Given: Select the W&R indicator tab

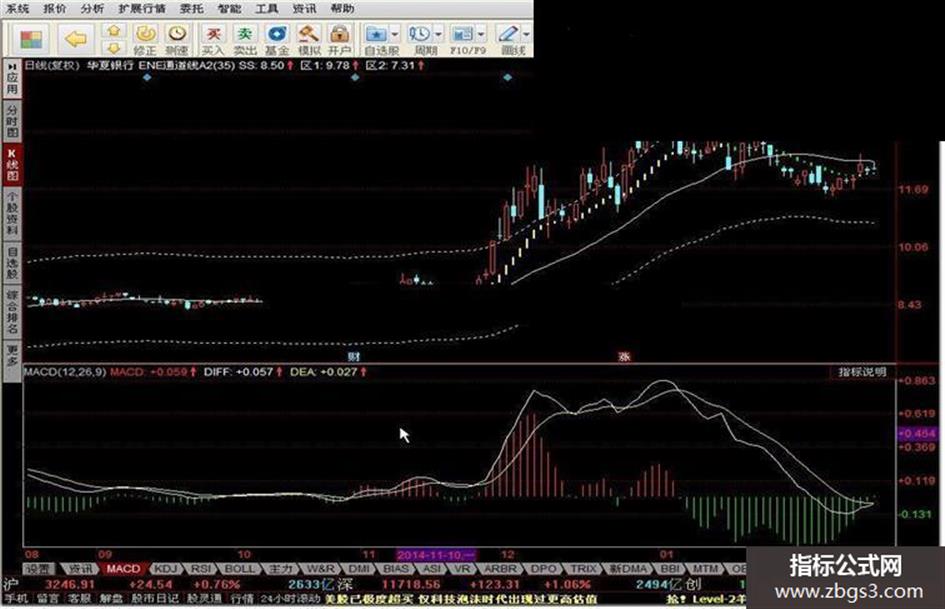Looking at the screenshot, I should click(x=320, y=569).
